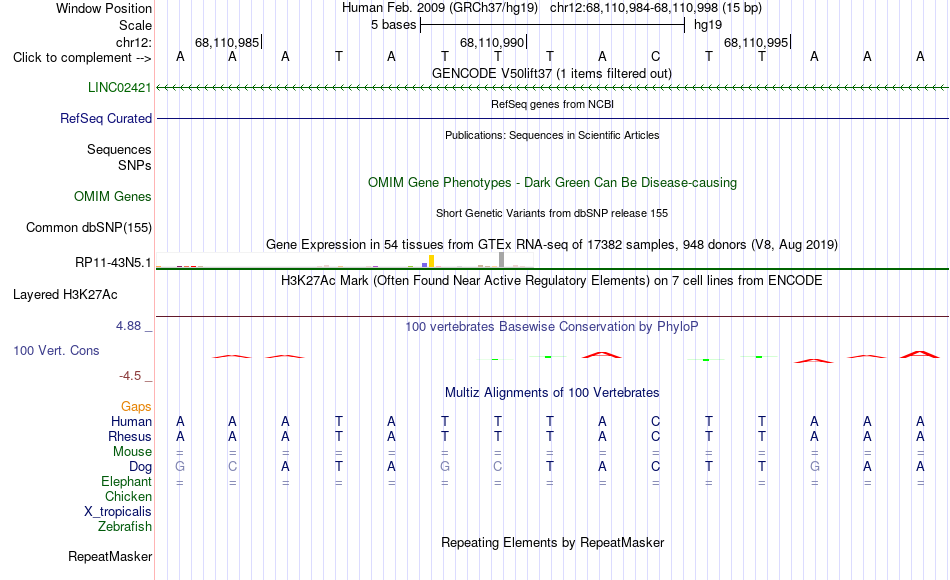
Task: Click the Scale label
Action: (x=136, y=25)
